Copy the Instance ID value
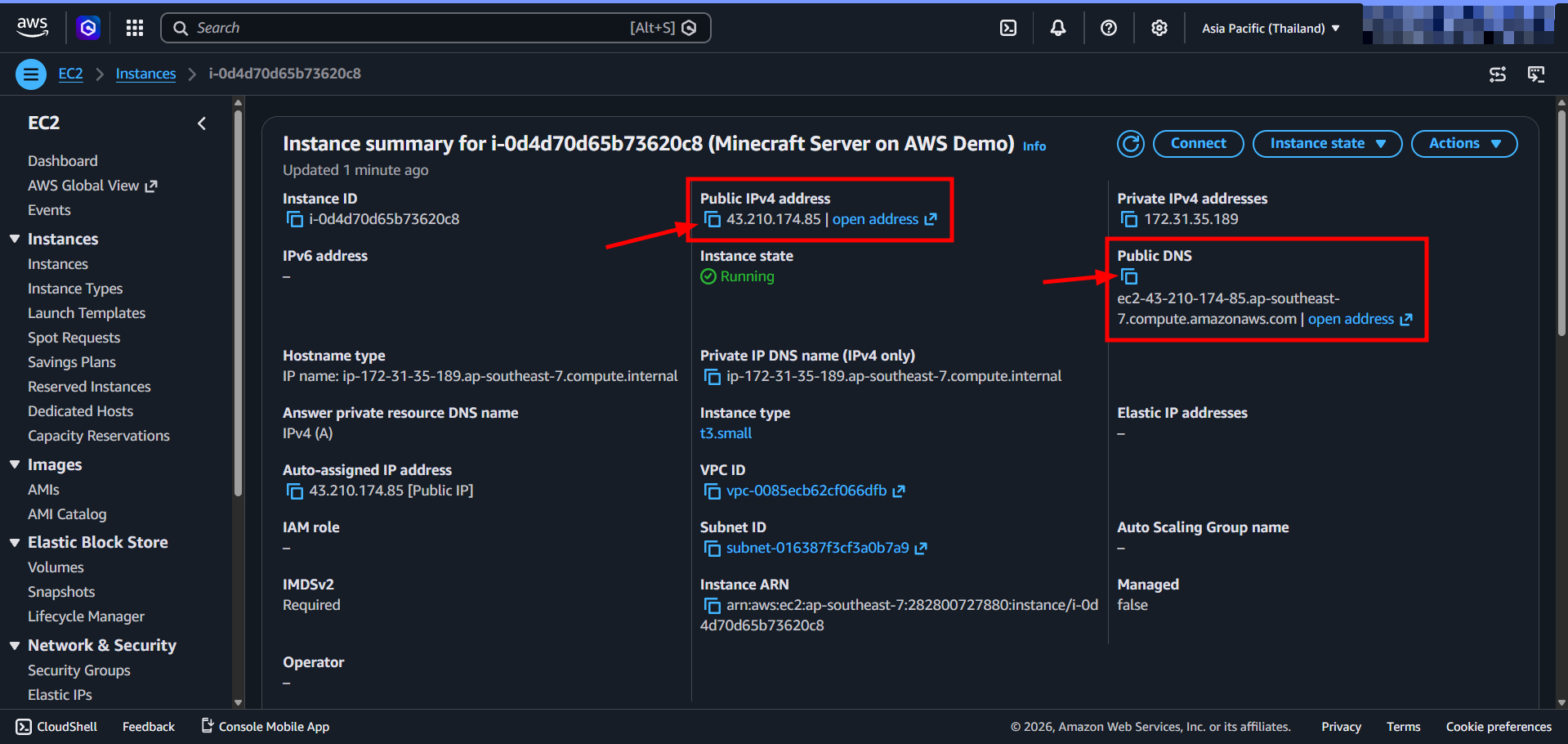Image resolution: width=1568 pixels, height=744 pixels. coord(294,219)
